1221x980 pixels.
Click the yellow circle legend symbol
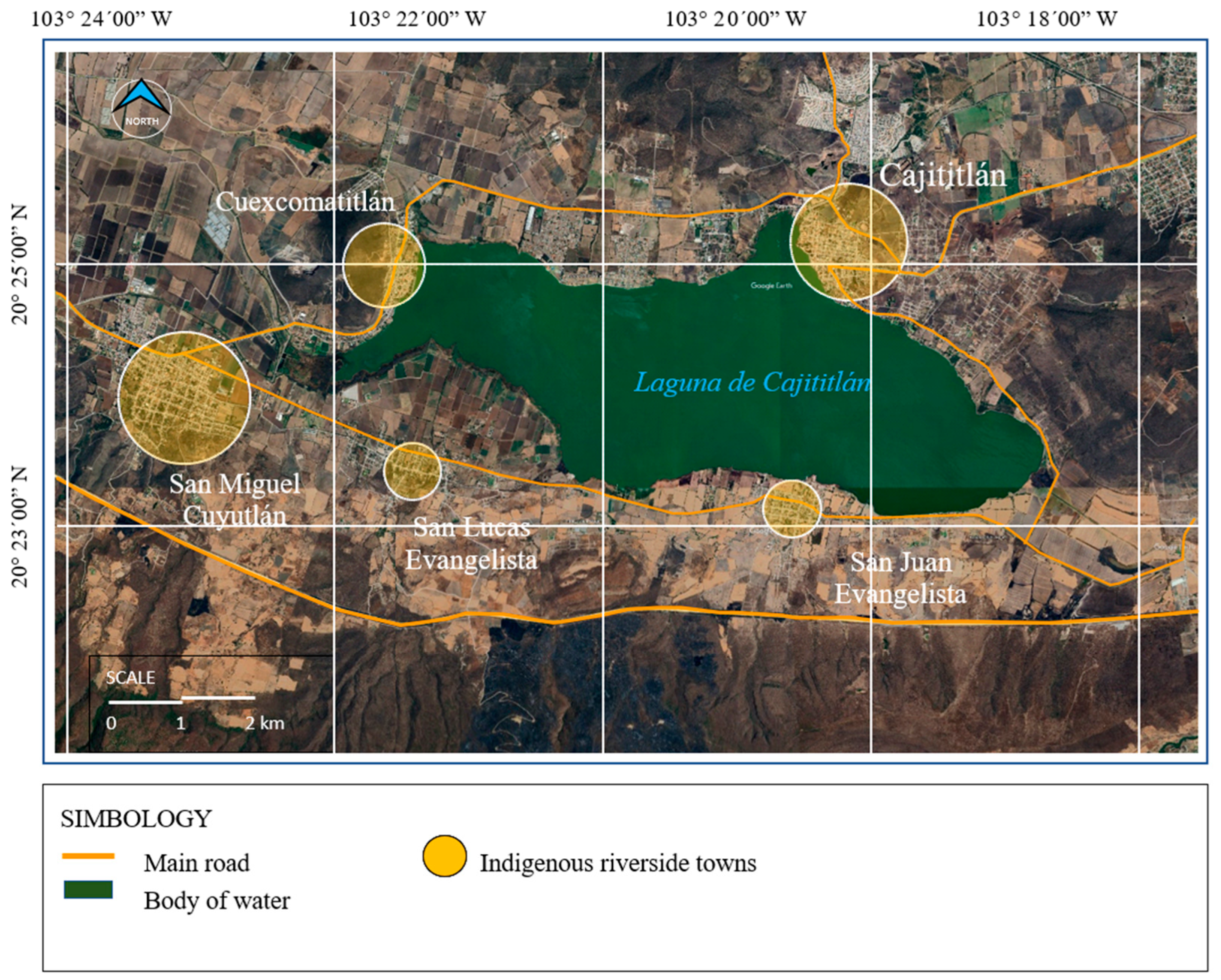coord(445,856)
